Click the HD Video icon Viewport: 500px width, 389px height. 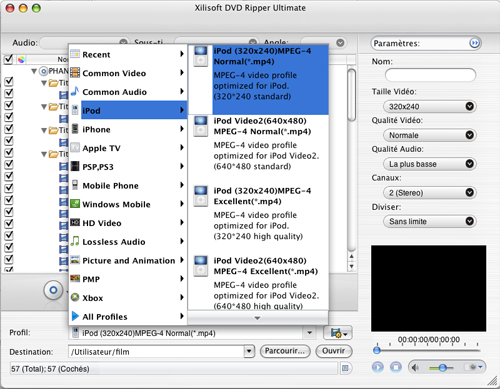(x=75, y=222)
